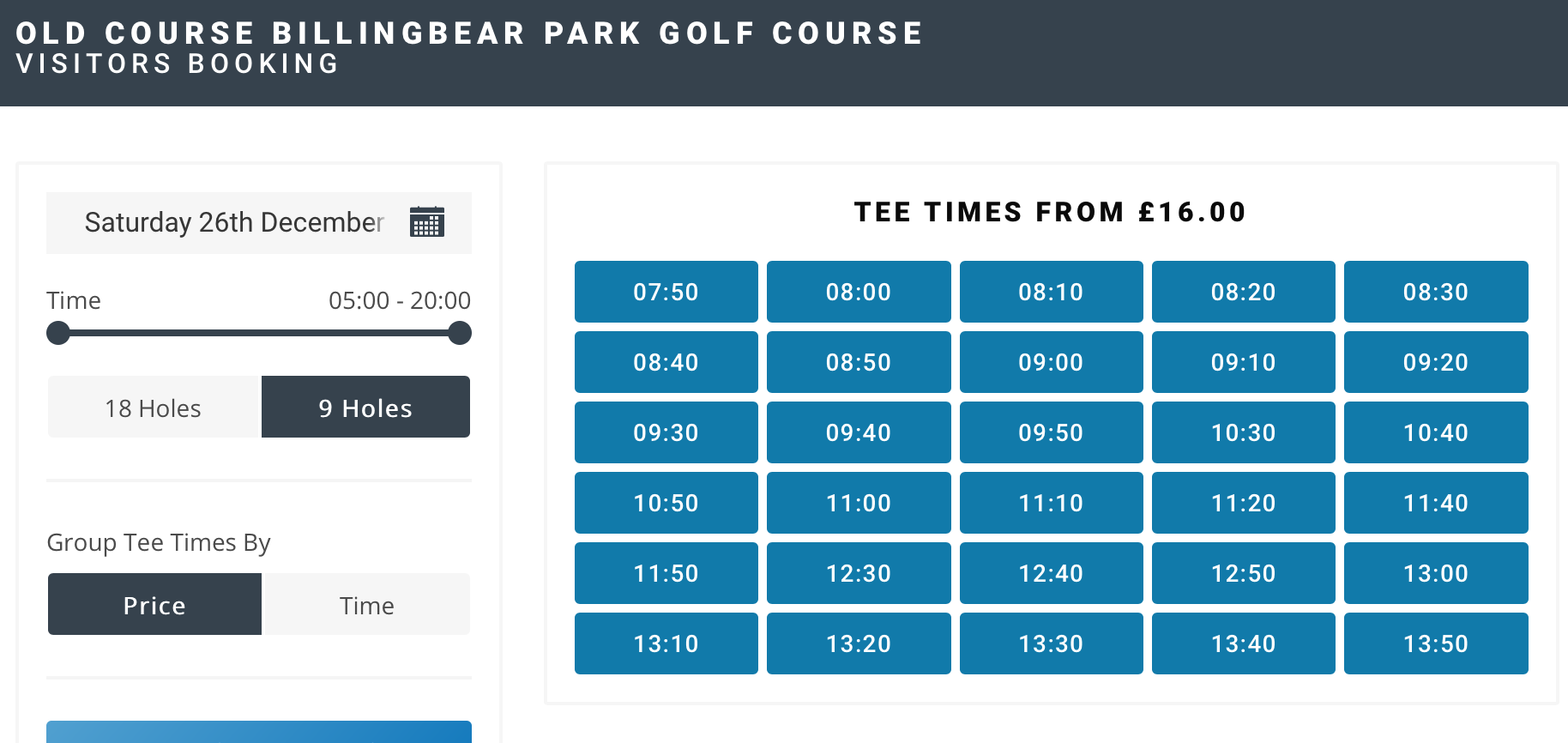Book the 13:50 tee time
The image size is (1568, 743).
(x=1435, y=643)
